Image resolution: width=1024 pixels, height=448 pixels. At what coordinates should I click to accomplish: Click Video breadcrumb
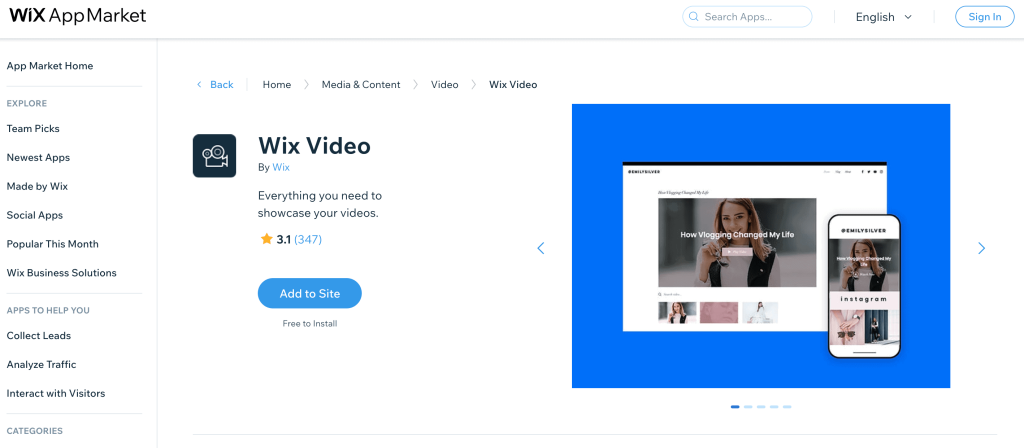coord(445,85)
